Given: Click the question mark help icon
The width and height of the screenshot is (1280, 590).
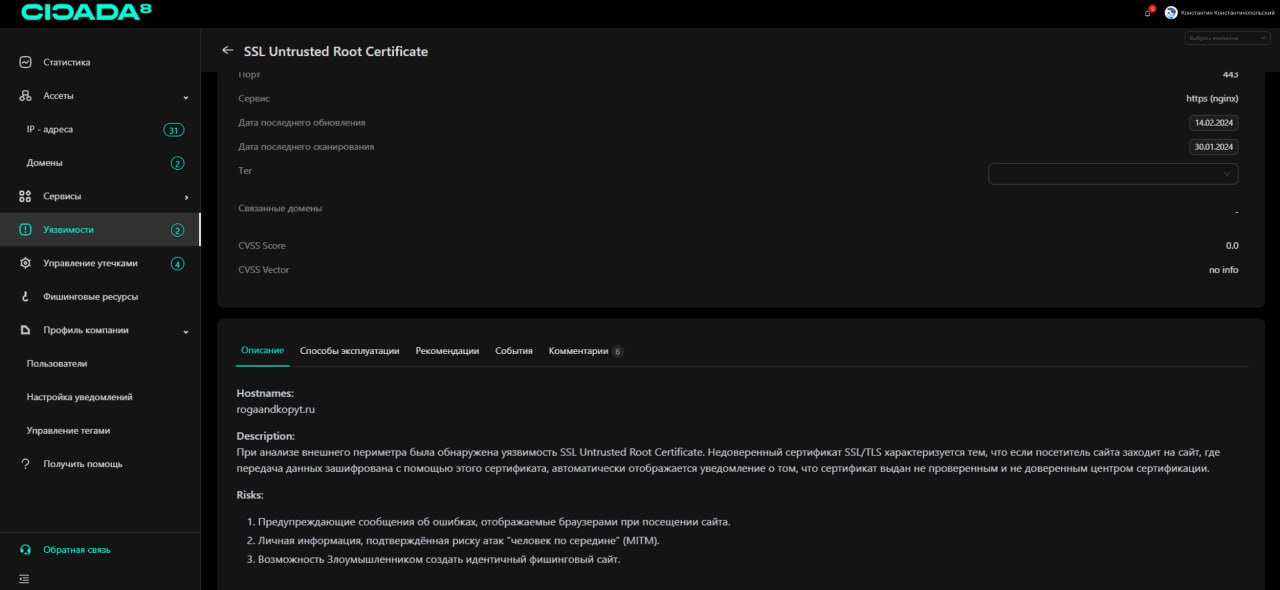Looking at the screenshot, I should pyautogui.click(x=26, y=464).
